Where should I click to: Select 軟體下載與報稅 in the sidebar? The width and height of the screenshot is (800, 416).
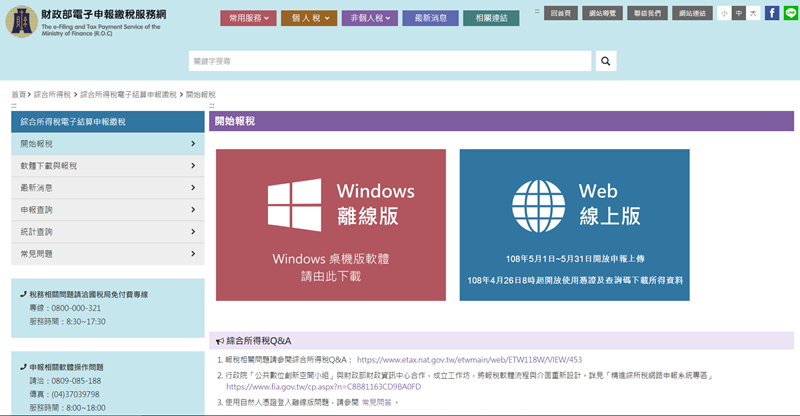pos(108,166)
